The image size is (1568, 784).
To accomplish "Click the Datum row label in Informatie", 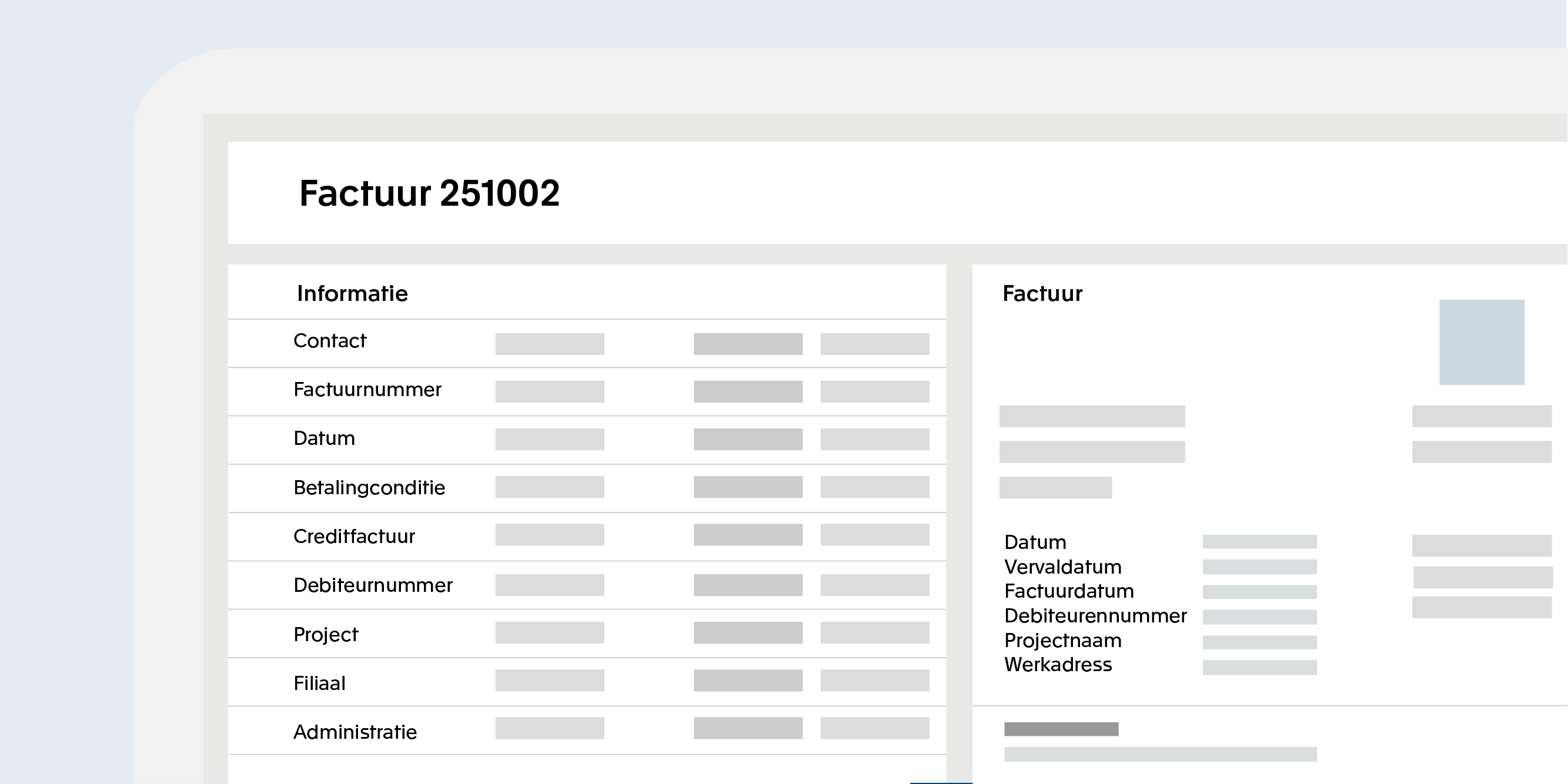I will pos(324,438).
